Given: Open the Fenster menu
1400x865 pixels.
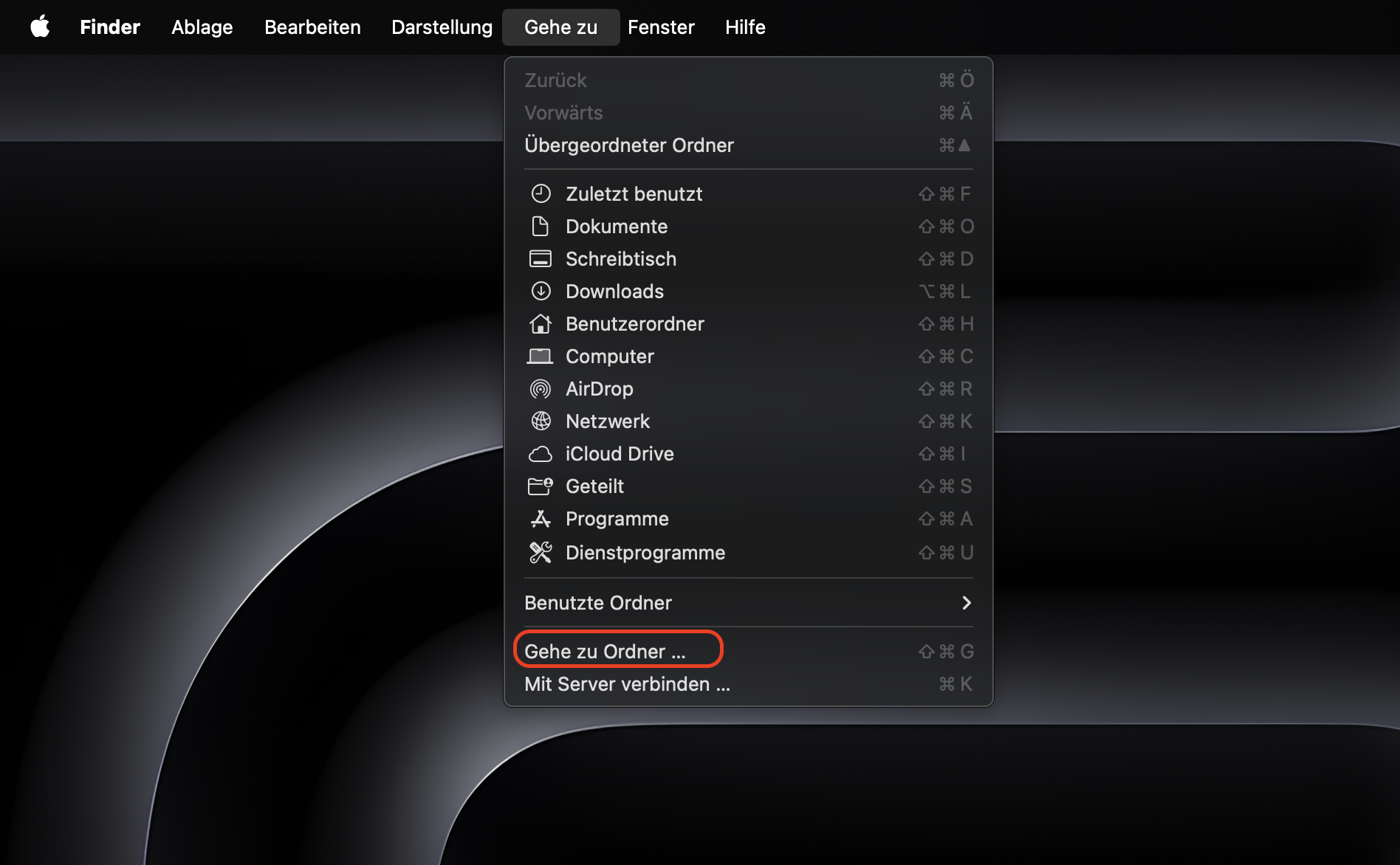Looking at the screenshot, I should coord(661,27).
